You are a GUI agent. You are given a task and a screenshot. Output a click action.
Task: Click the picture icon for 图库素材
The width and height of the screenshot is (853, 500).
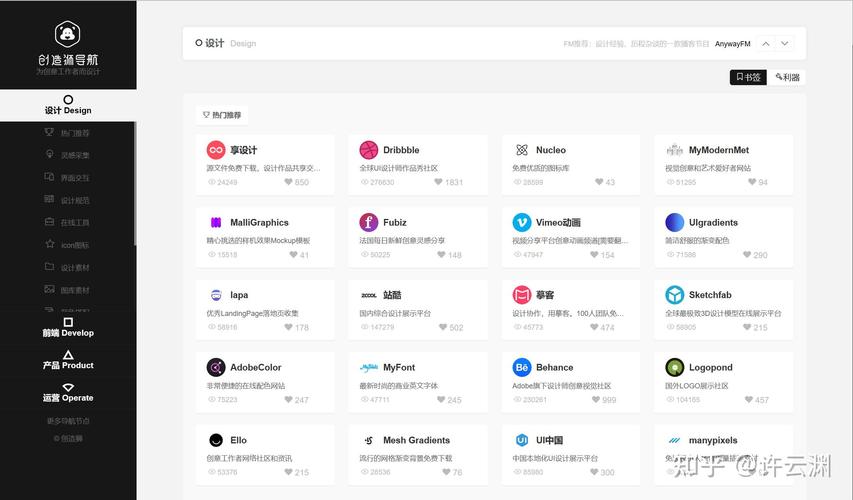[50, 289]
